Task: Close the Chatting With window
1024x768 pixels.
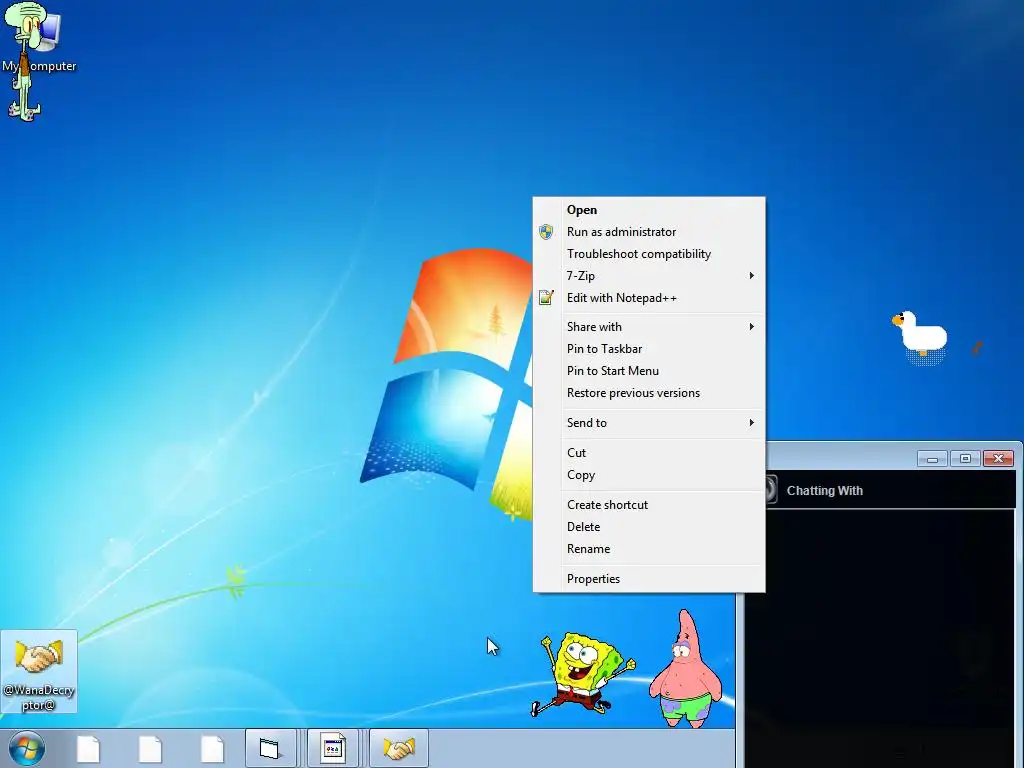Action: pos(999,459)
